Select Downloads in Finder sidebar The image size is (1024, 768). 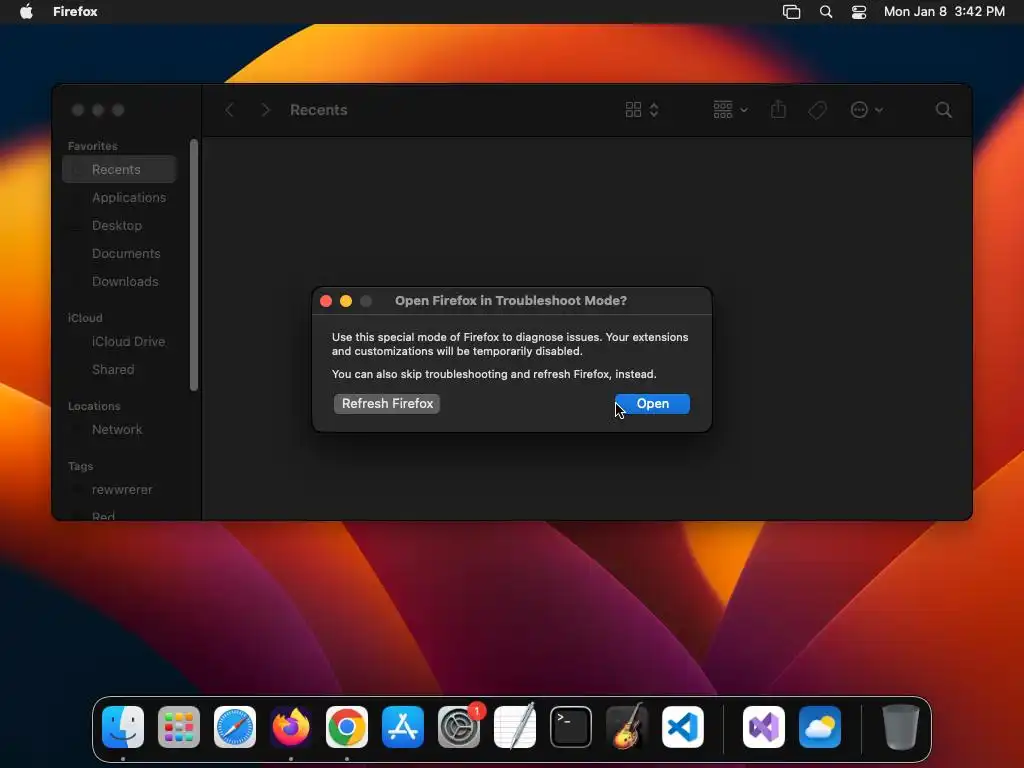pyautogui.click(x=120, y=281)
